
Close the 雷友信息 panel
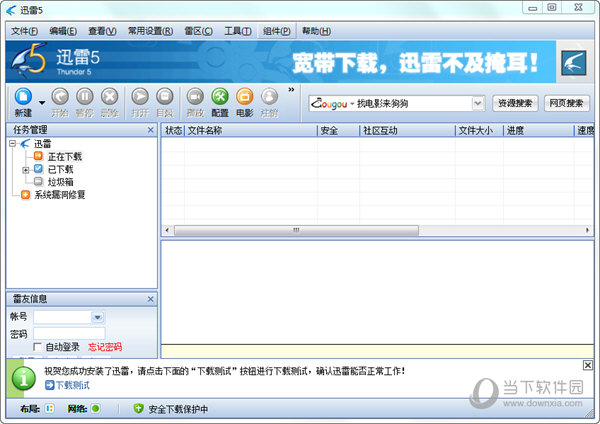[x=150, y=299]
